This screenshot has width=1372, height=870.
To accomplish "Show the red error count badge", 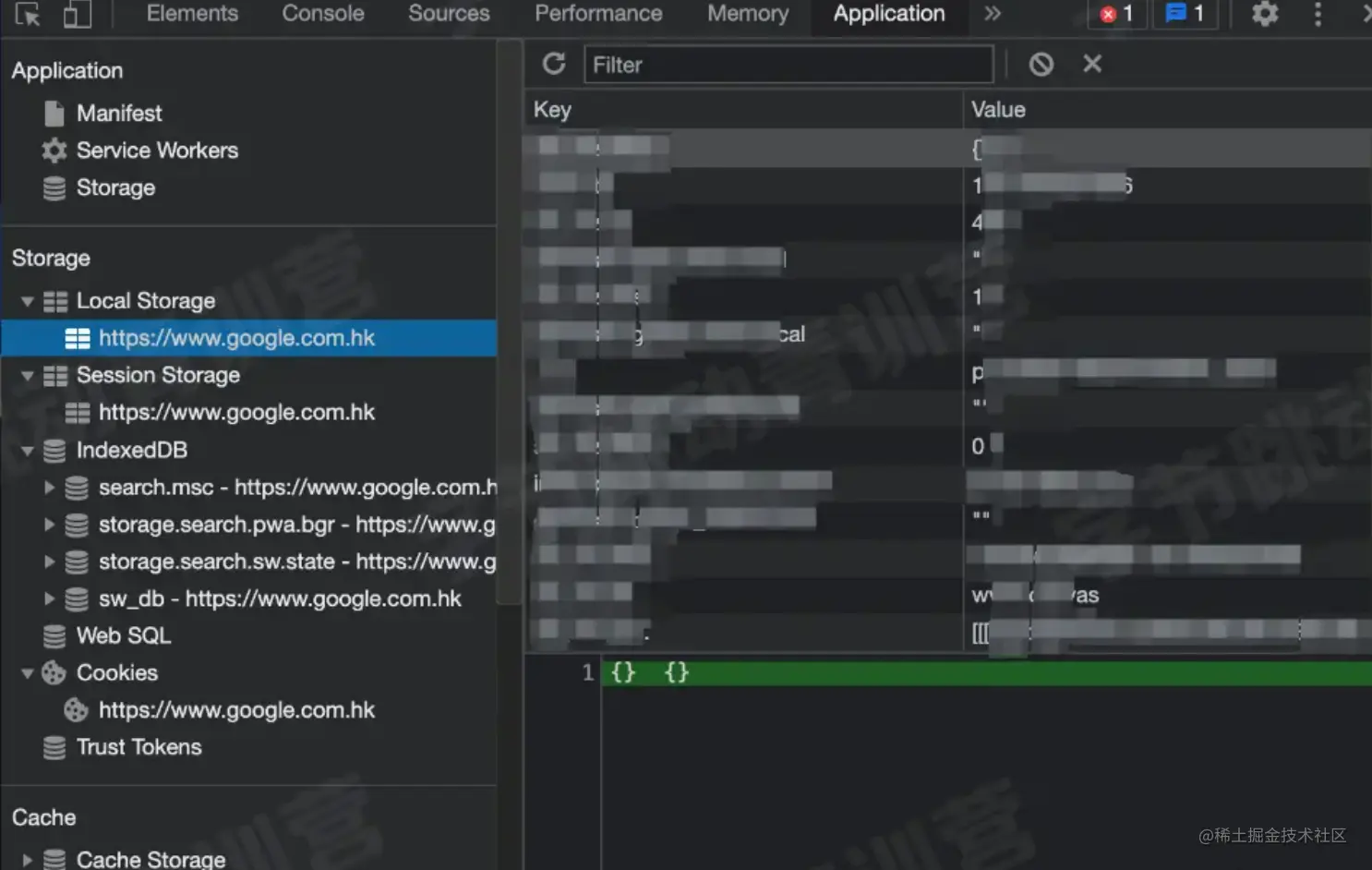I will (1115, 14).
